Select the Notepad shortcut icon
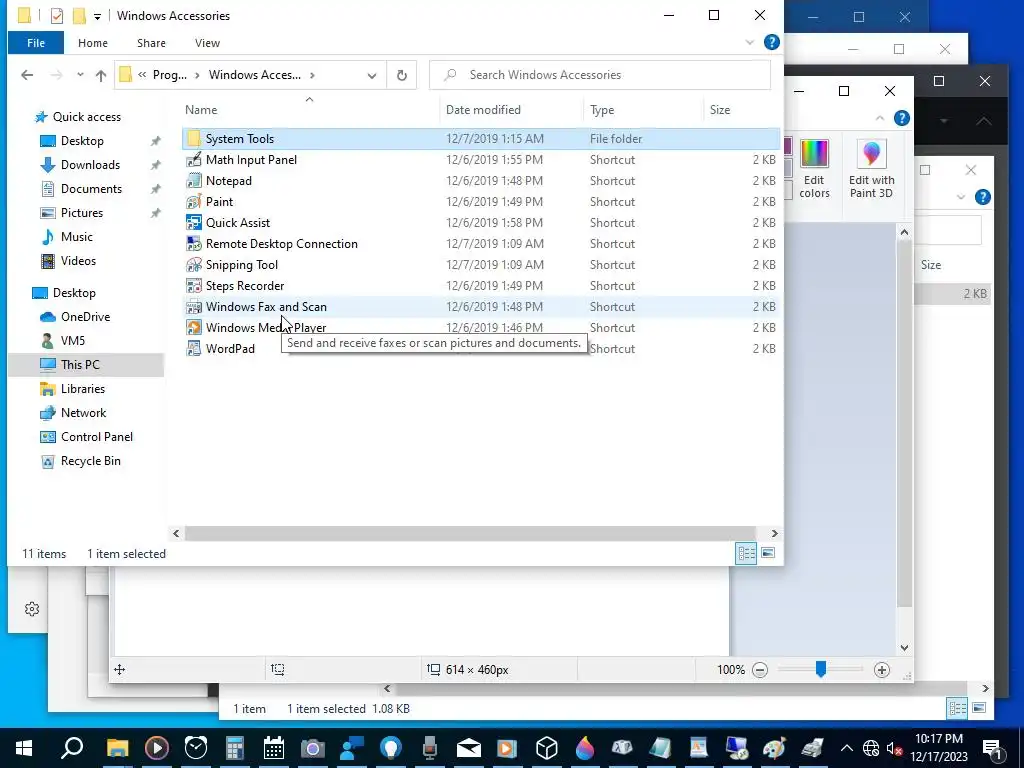Viewport: 1024px width, 768px height. 193,180
